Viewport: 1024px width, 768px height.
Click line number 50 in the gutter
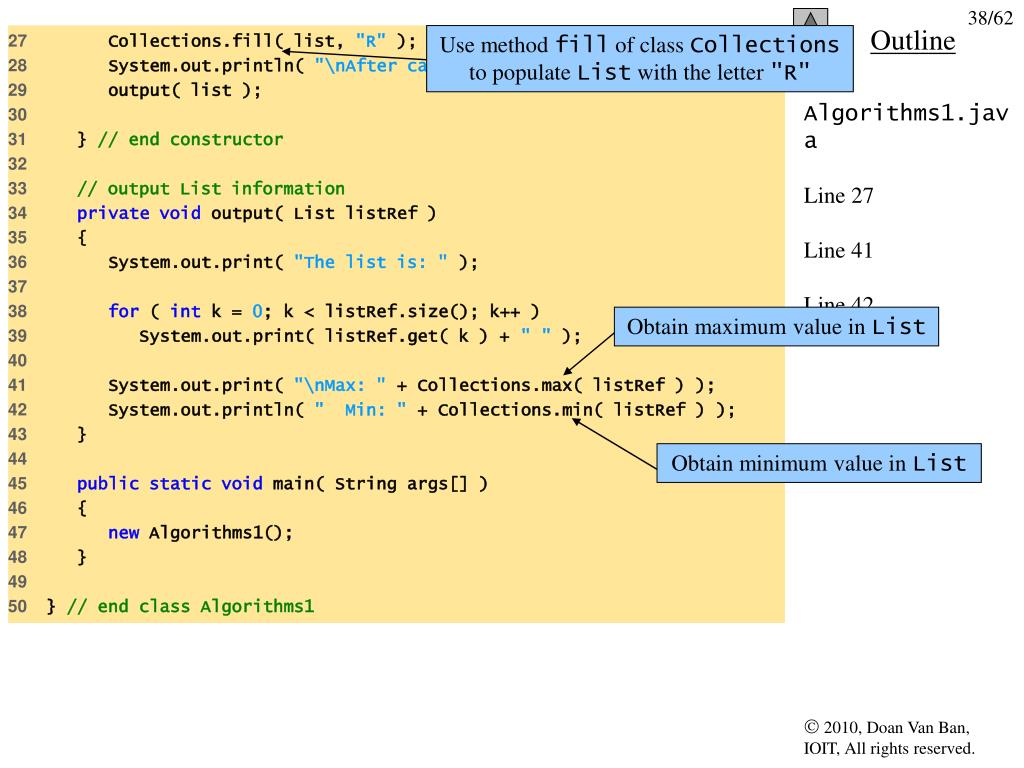coord(18,606)
